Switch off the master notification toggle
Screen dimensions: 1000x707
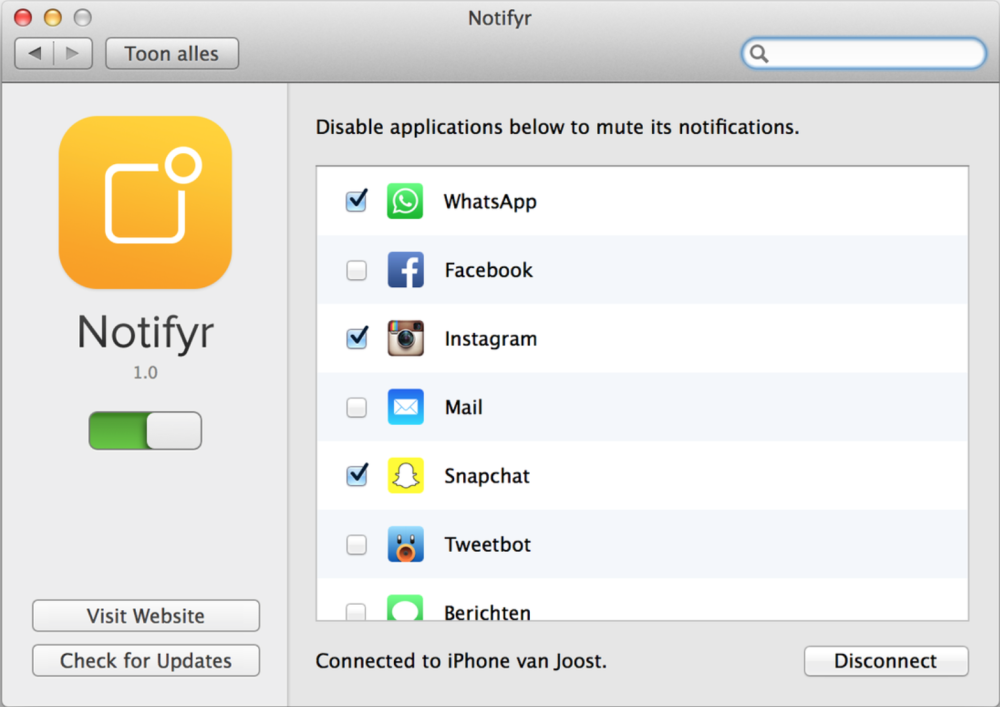coord(145,430)
